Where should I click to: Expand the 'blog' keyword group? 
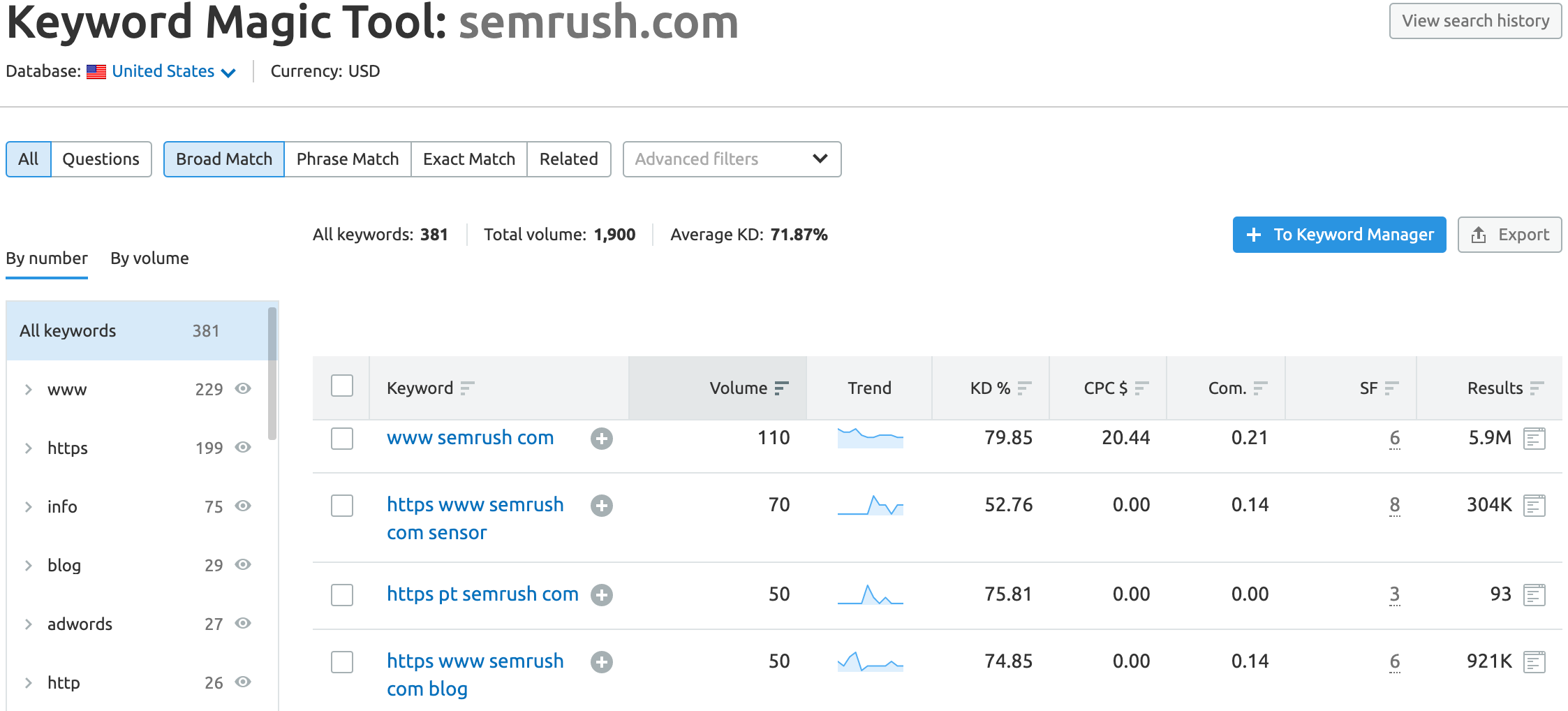[29, 566]
